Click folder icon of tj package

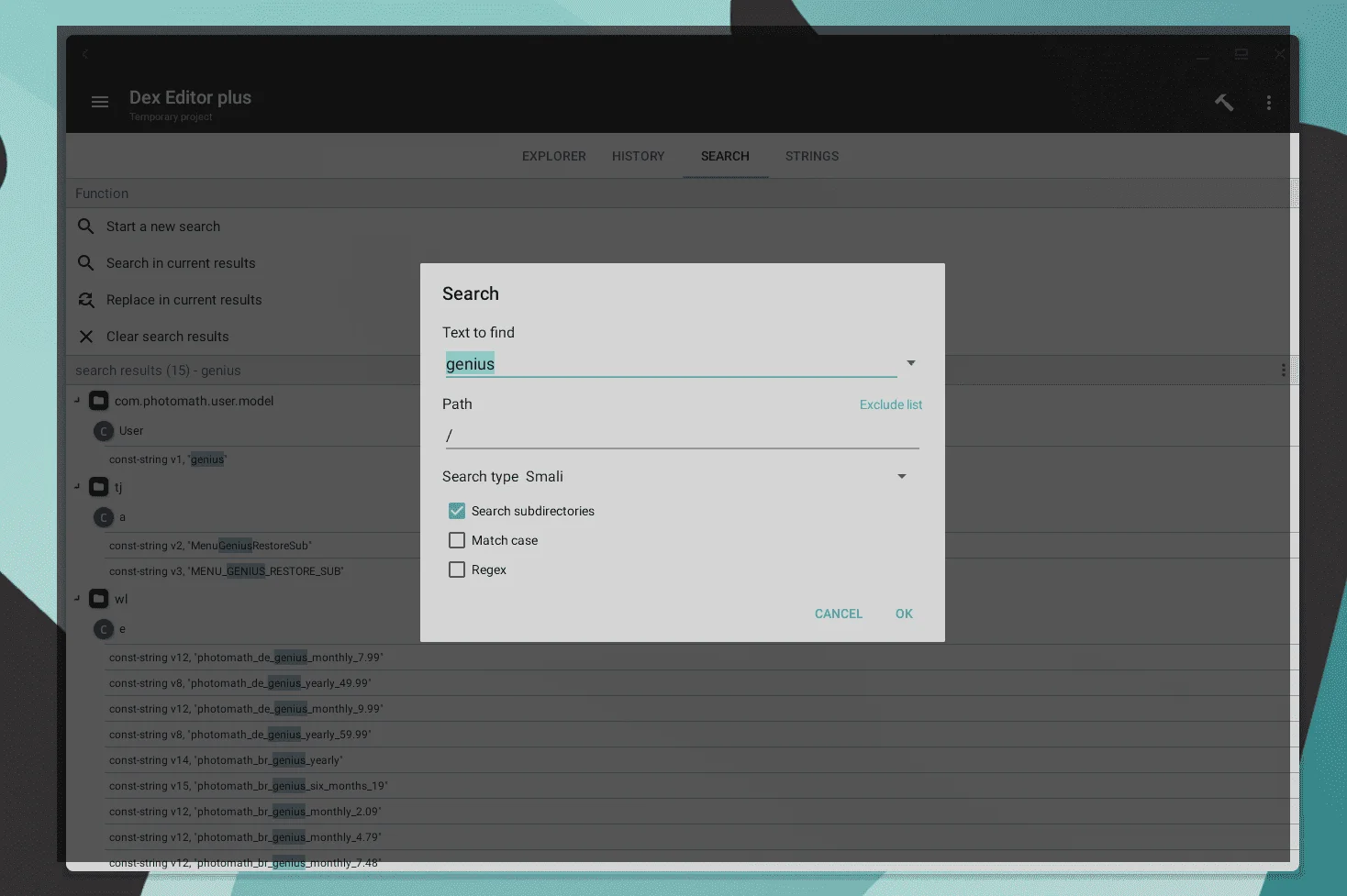pos(99,487)
